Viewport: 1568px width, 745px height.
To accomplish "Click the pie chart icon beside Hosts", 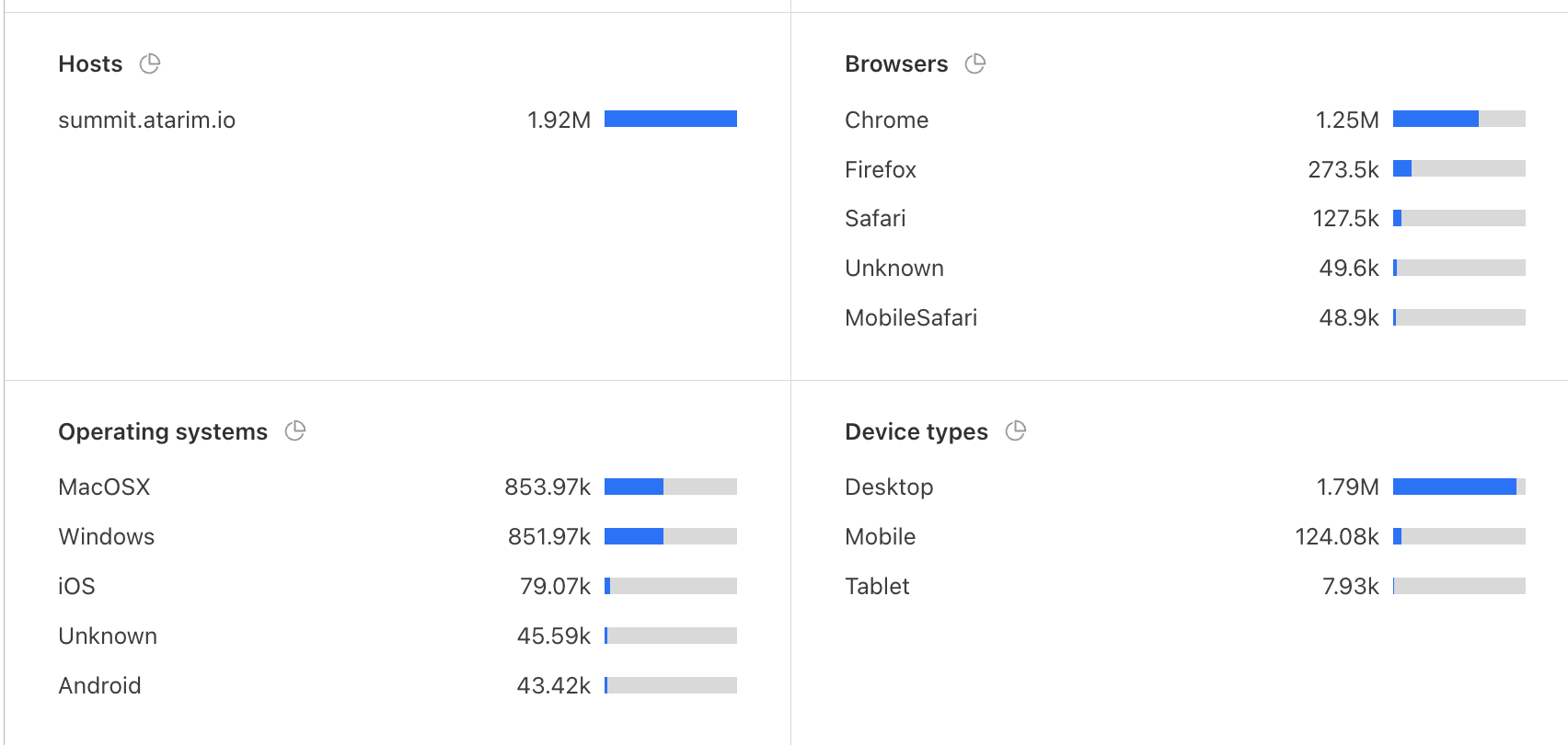I will pos(149,63).
